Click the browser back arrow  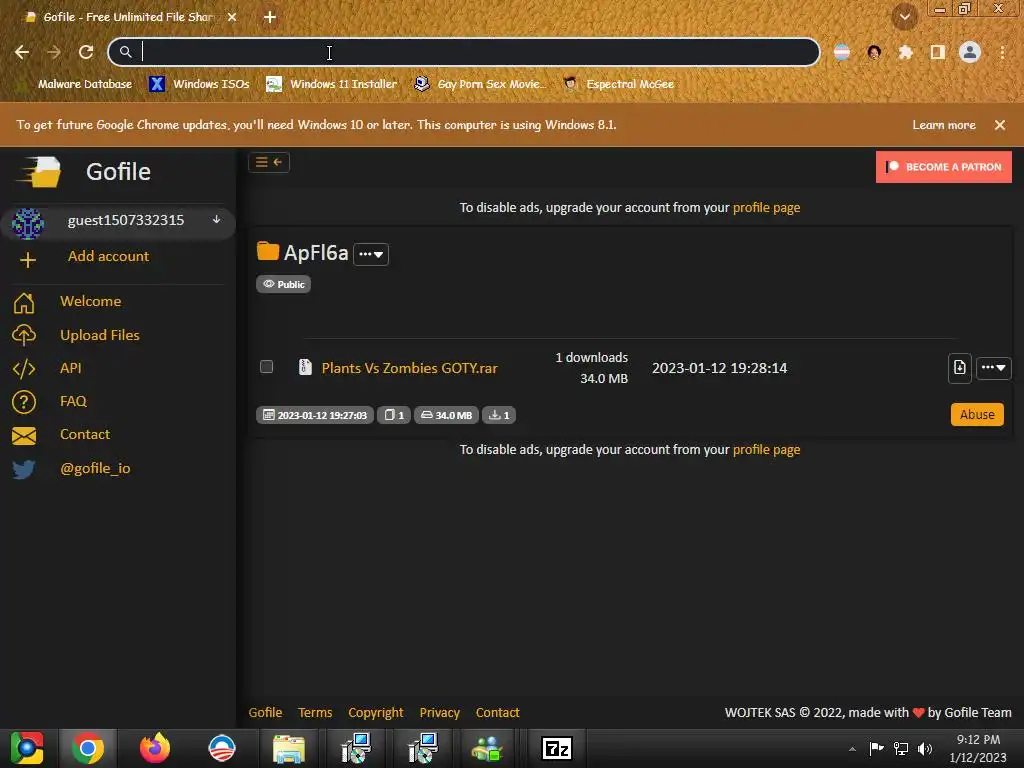coord(22,52)
